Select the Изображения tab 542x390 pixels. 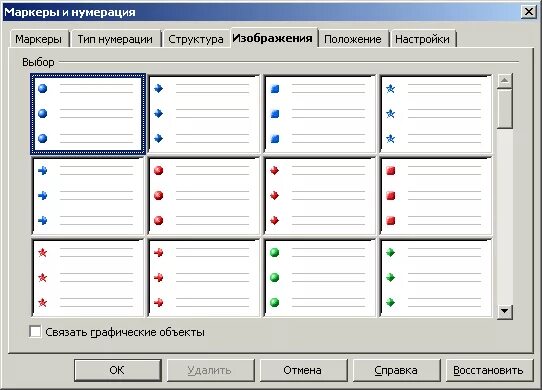(273, 38)
